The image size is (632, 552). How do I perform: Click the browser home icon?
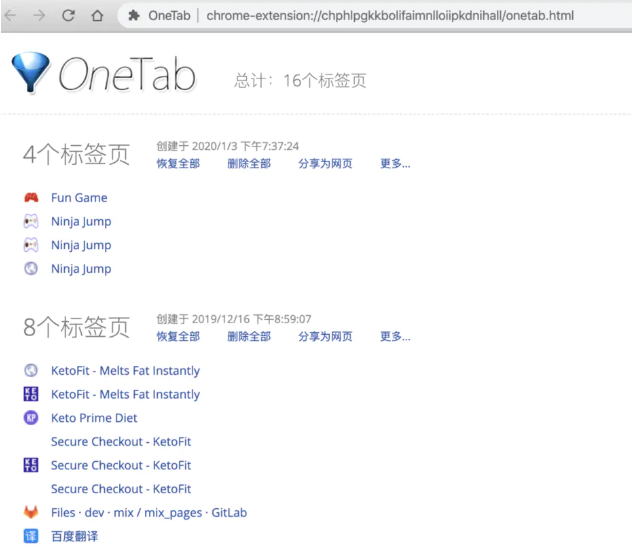[x=97, y=16]
